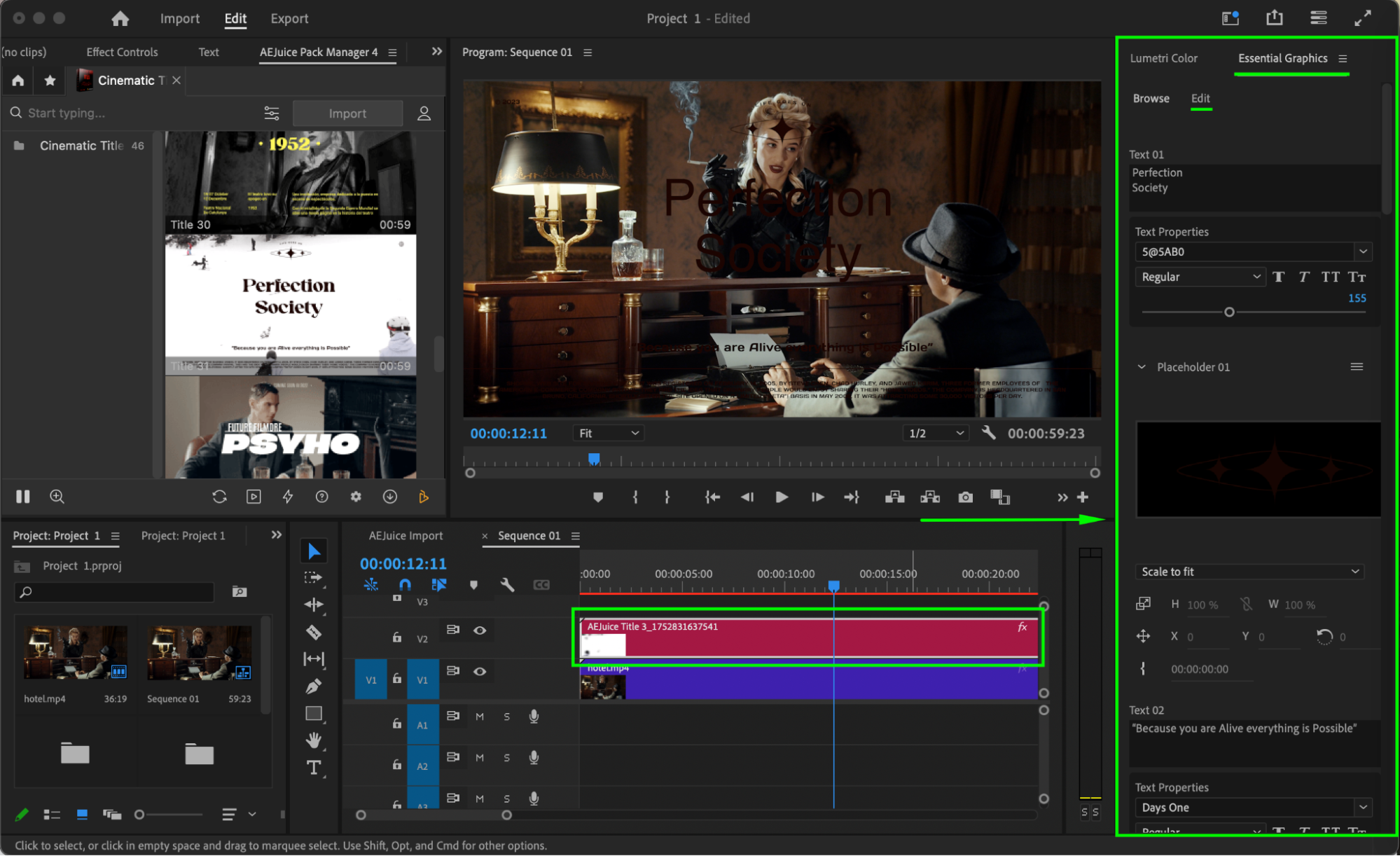Switch to the Lumetri Color tab
This screenshot has height=856, width=1400.
(1163, 58)
